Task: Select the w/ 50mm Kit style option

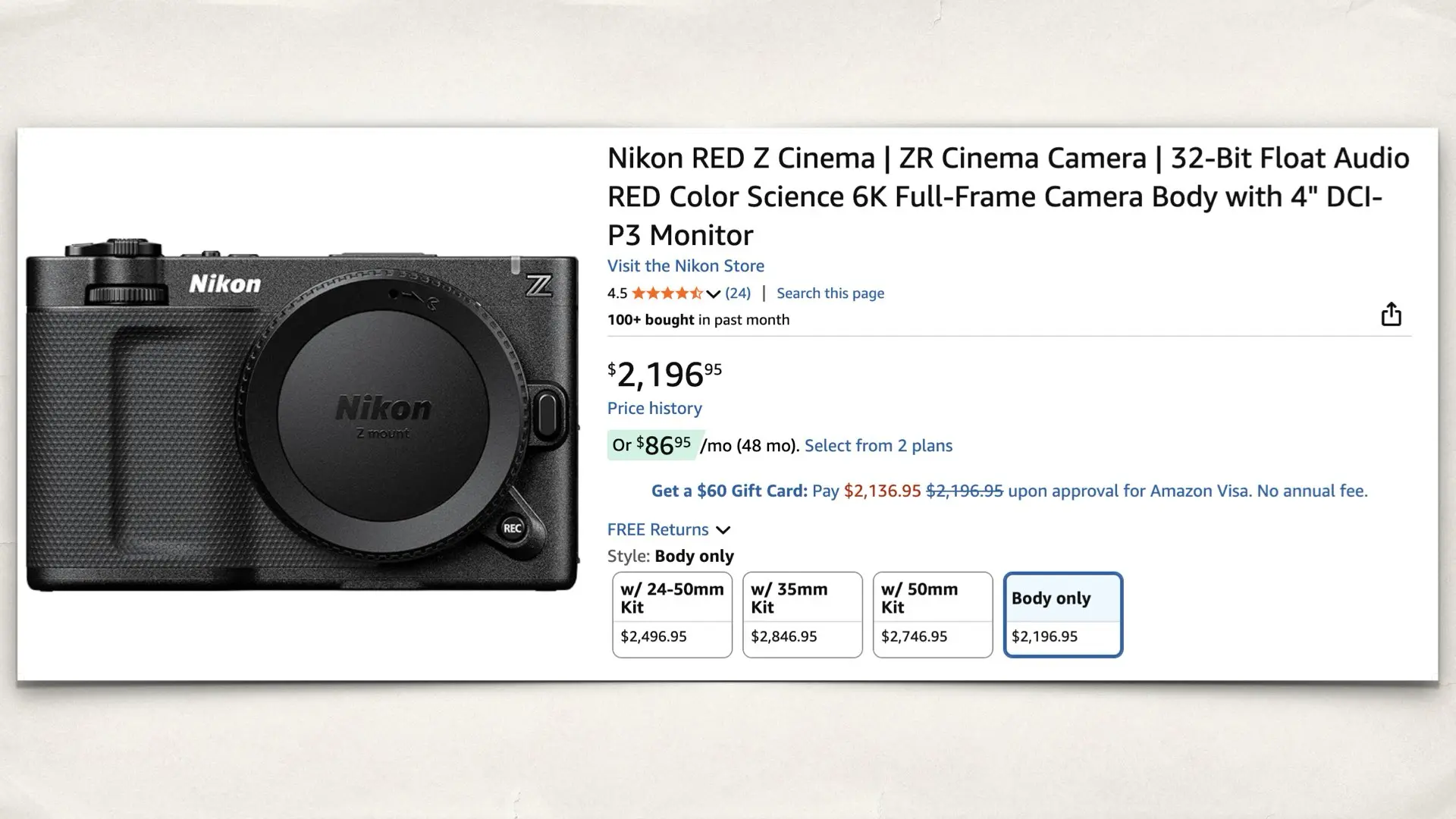Action: click(932, 614)
